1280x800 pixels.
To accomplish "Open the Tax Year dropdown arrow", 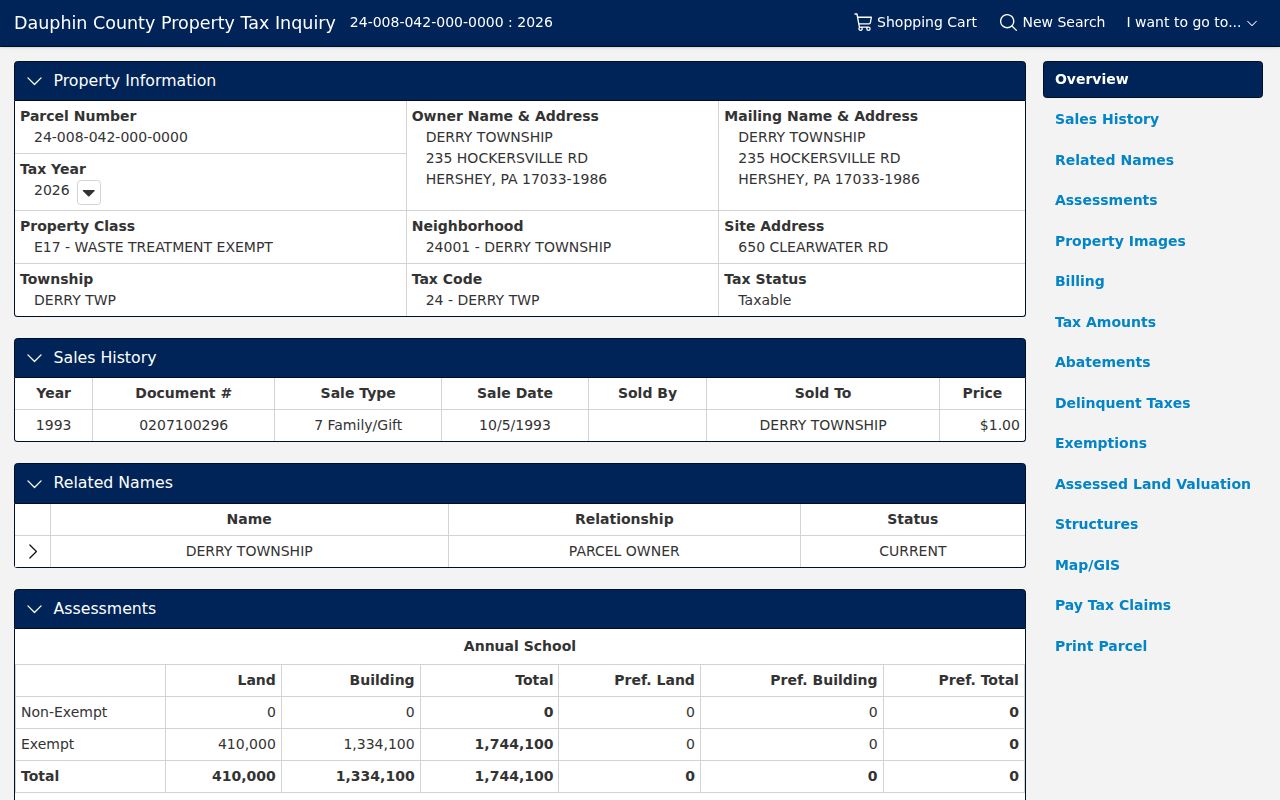I will (89, 192).
